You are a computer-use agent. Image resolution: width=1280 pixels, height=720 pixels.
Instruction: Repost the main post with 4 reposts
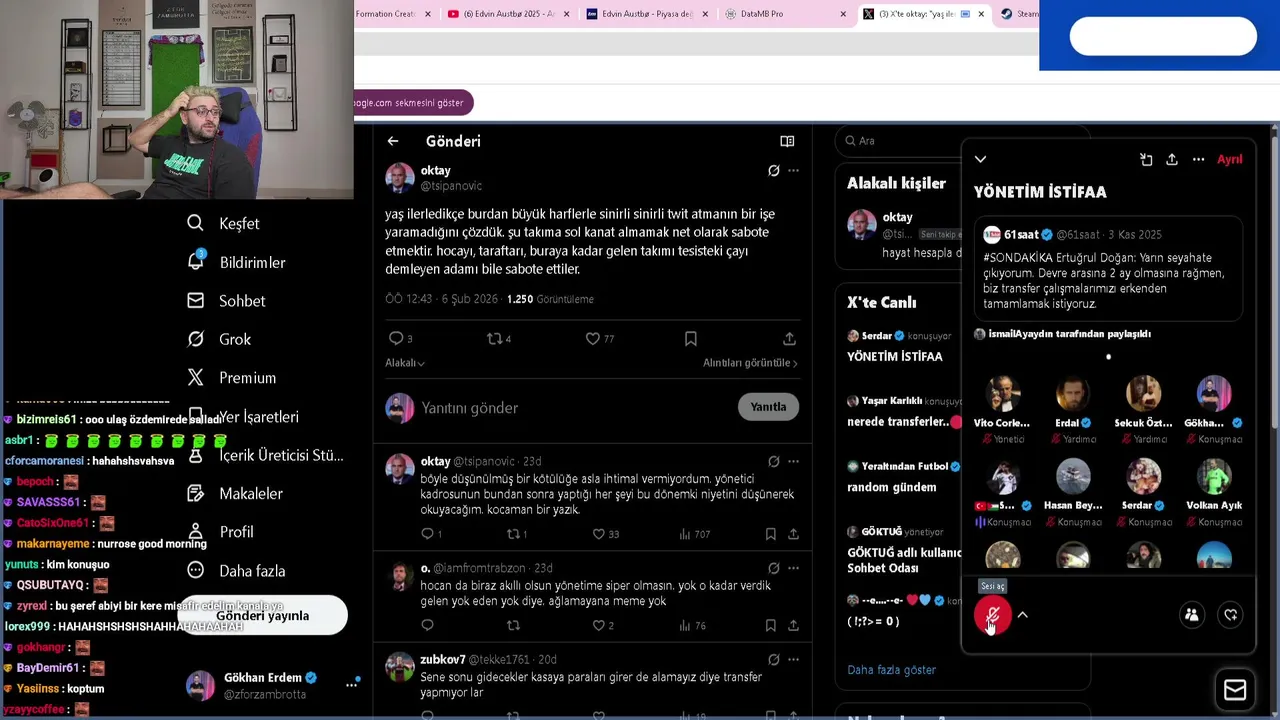(498, 339)
